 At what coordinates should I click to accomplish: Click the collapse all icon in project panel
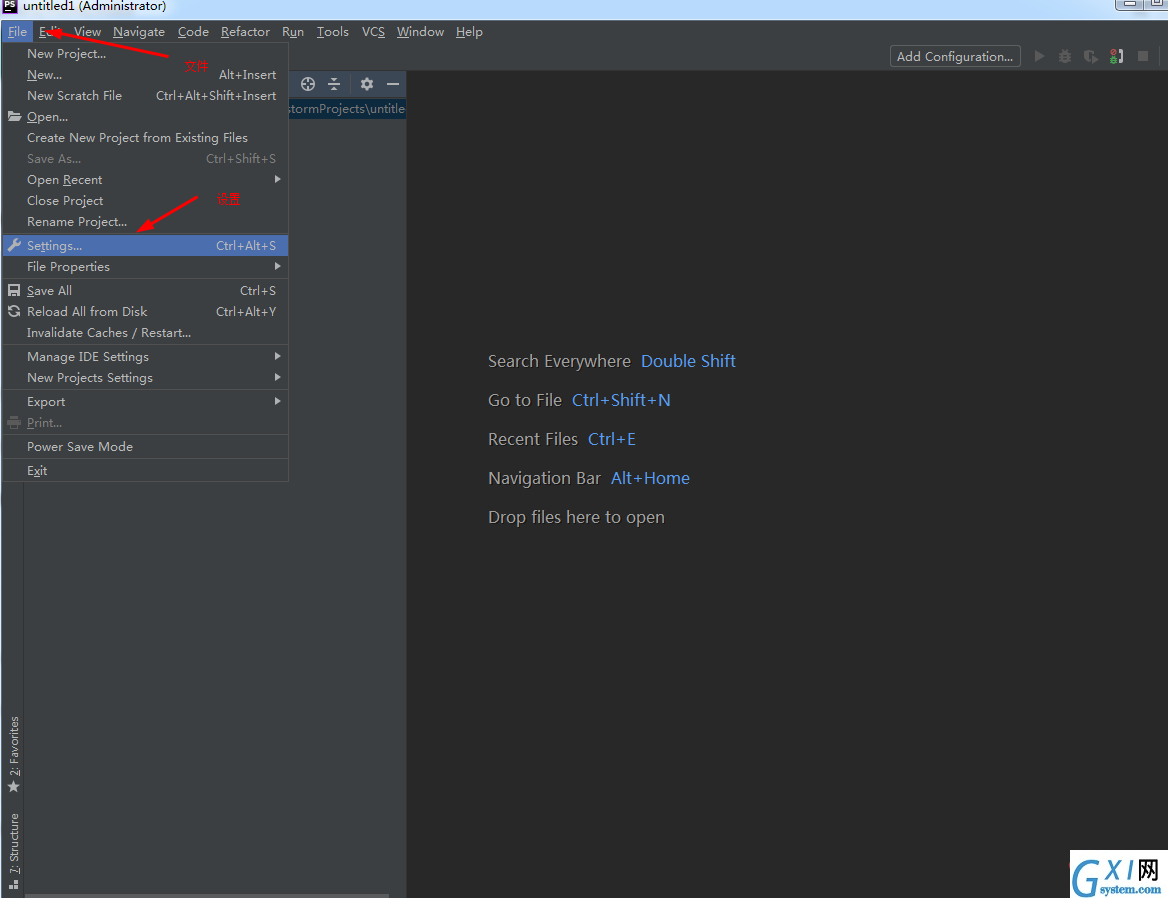[x=334, y=84]
